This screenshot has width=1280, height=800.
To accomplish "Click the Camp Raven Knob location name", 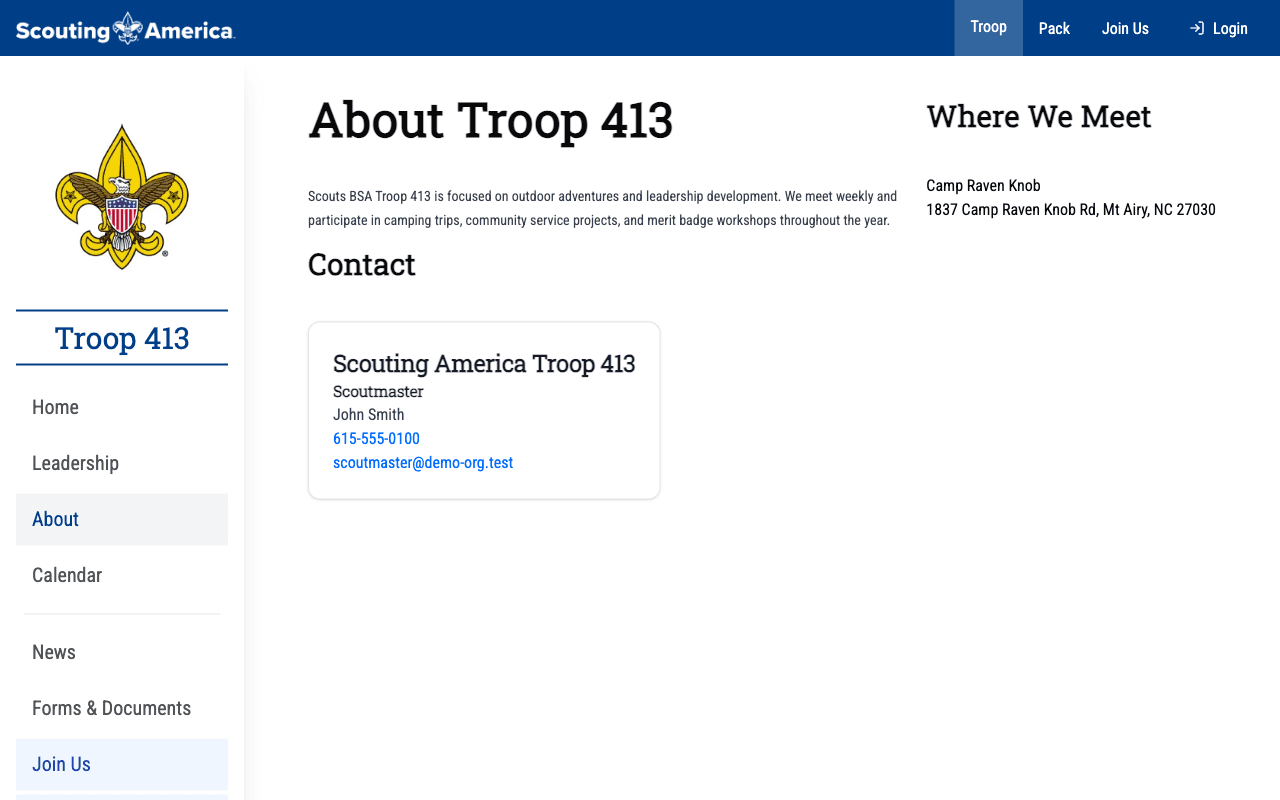I will [x=983, y=186].
